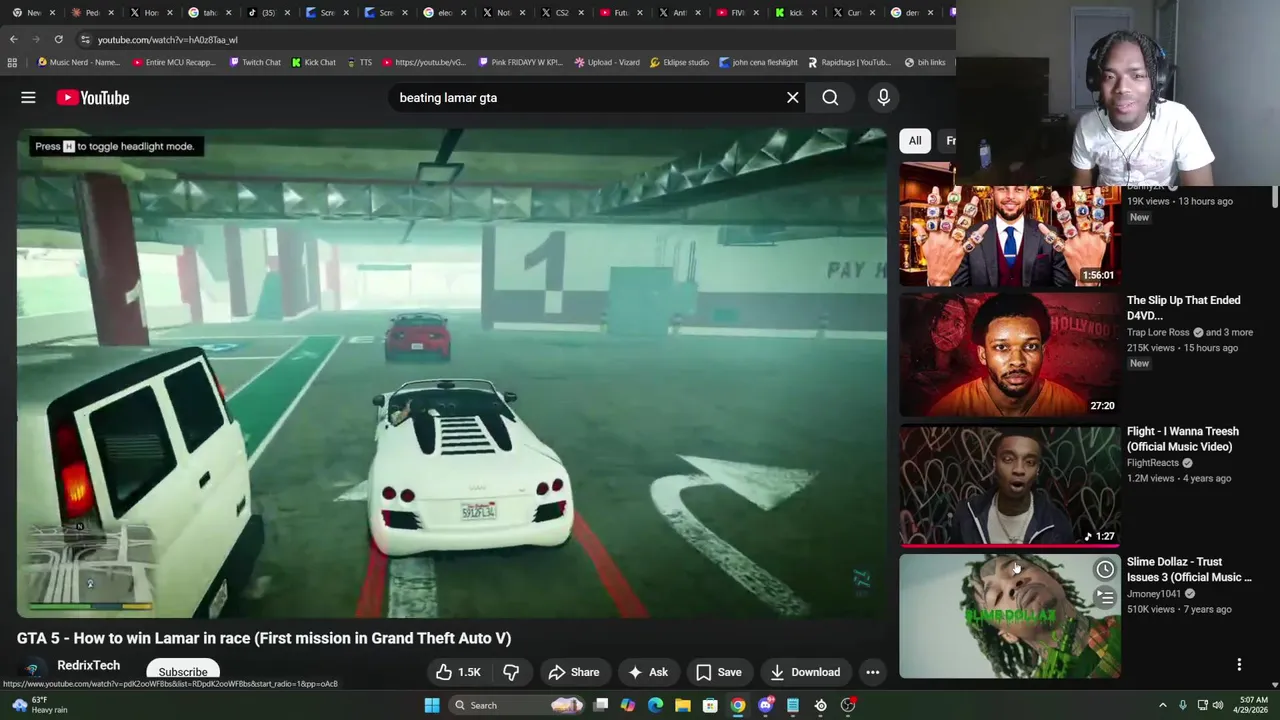1280x720 pixels.
Task: Open the TTS bookmark
Action: click(x=359, y=62)
